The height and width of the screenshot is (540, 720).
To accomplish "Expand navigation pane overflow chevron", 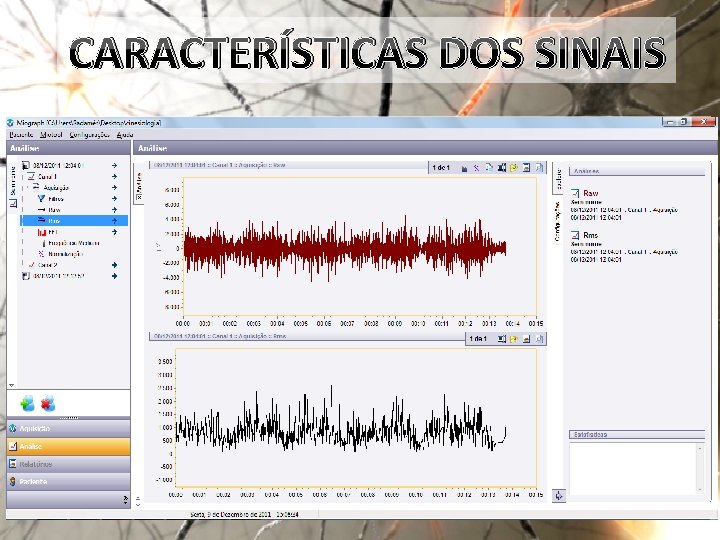I will (125, 500).
